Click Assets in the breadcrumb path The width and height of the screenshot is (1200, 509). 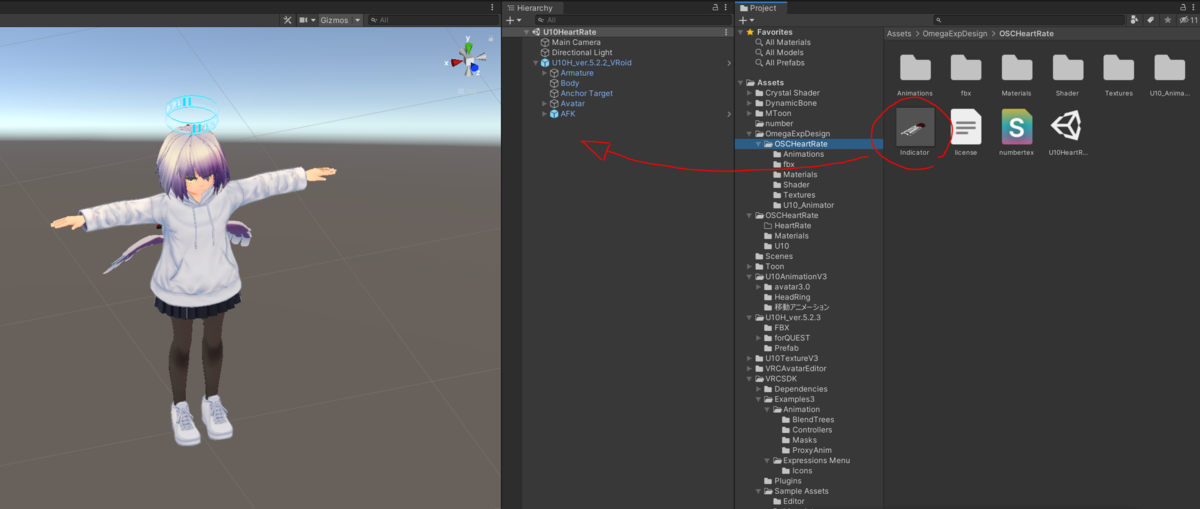(899, 33)
